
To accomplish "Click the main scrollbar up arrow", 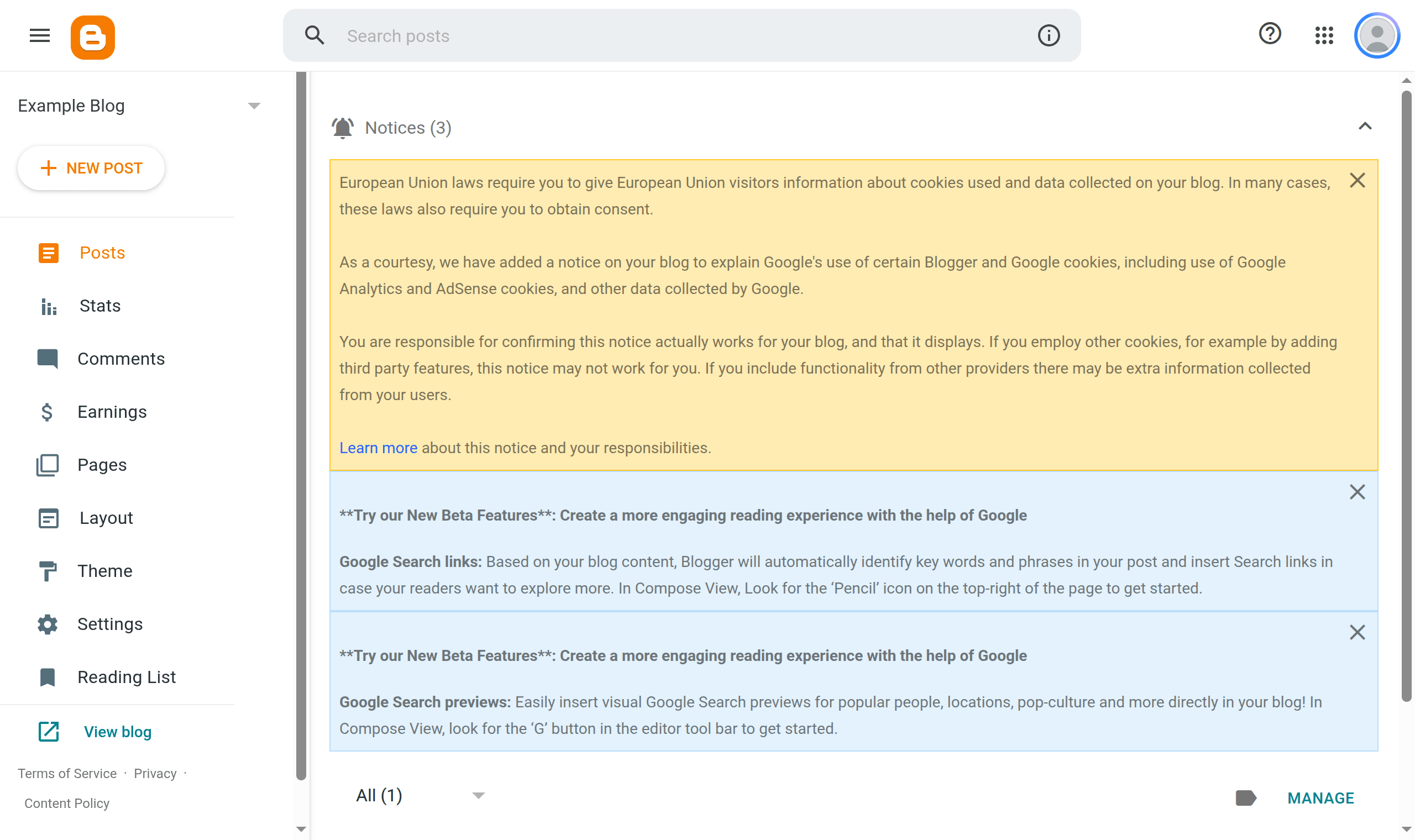I will coord(1406,80).
